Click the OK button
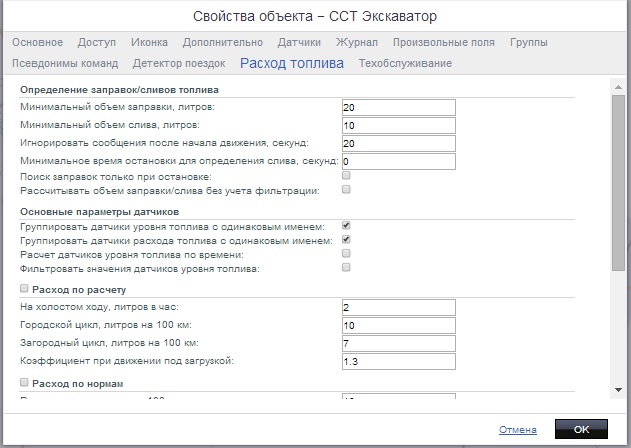The height and width of the screenshot is (448, 631). point(581,429)
